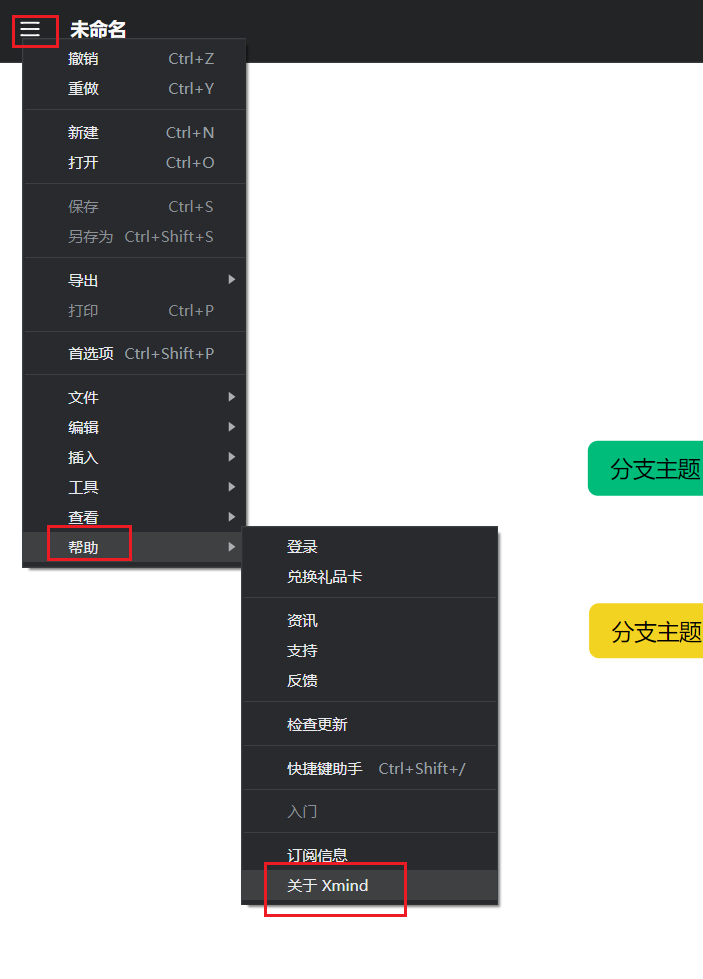The image size is (703, 979).
Task: Choose 兑换礼品卡 in help submenu
Action: 370,576
